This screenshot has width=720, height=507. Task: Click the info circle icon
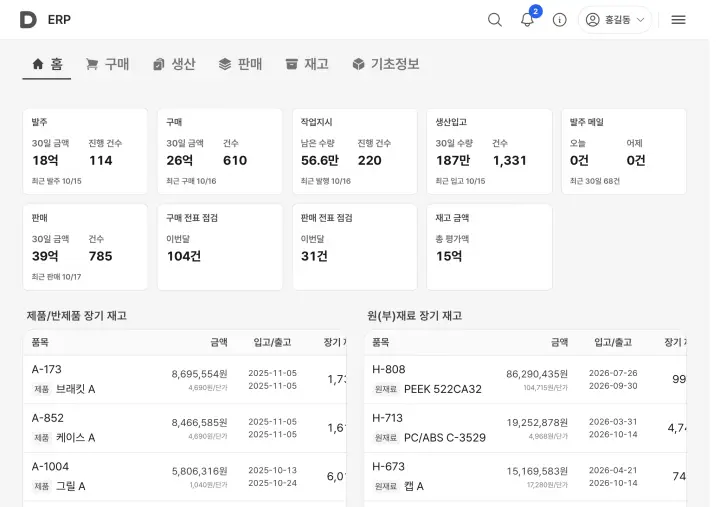click(559, 20)
